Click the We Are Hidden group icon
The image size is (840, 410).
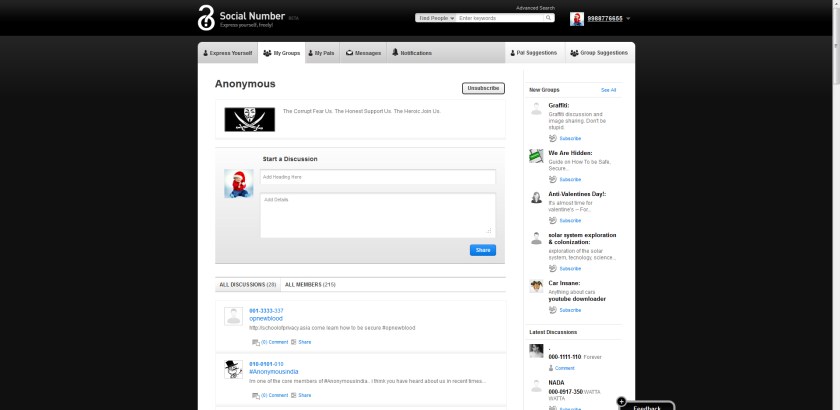point(537,156)
